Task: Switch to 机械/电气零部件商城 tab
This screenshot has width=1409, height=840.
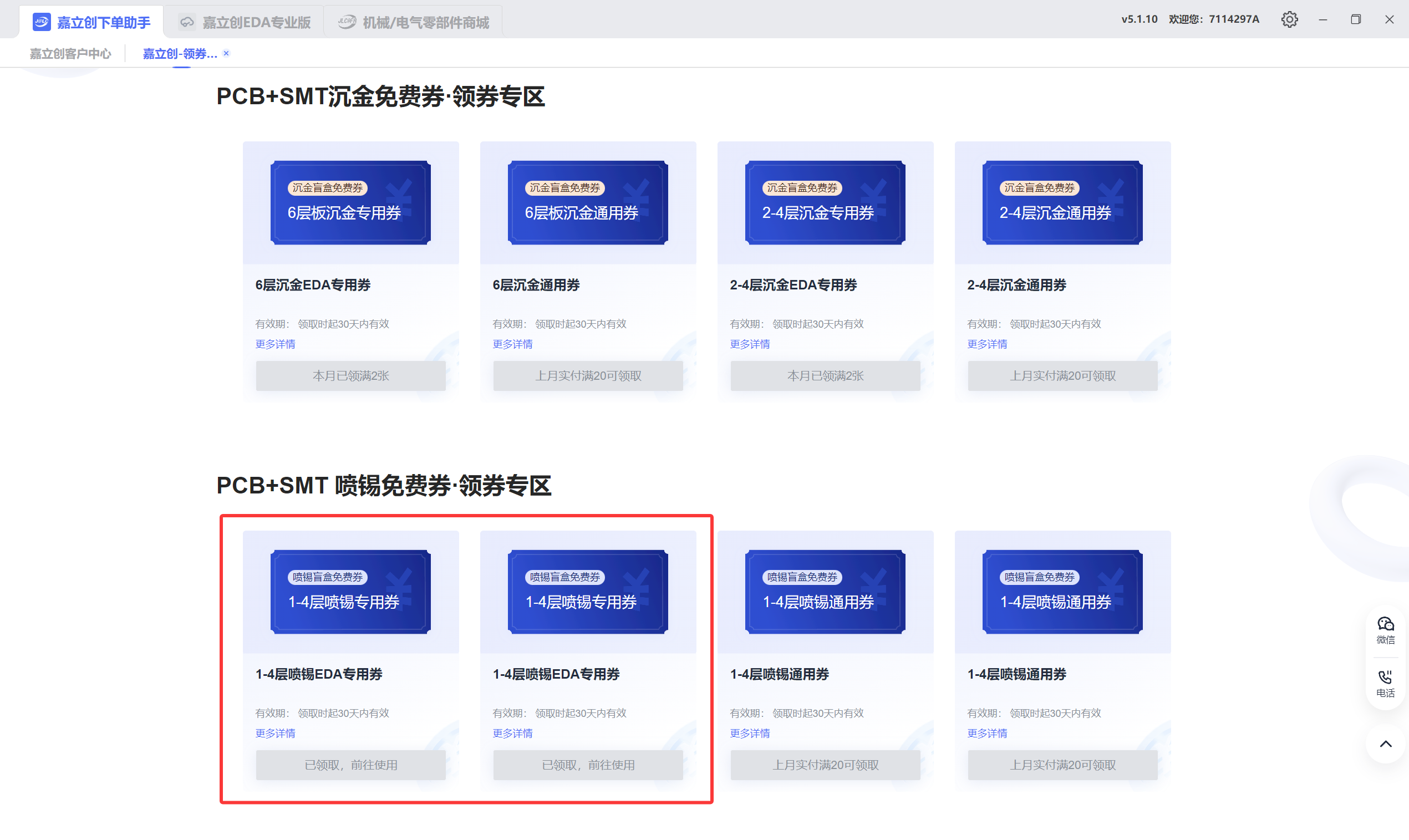Action: pyautogui.click(x=413, y=22)
